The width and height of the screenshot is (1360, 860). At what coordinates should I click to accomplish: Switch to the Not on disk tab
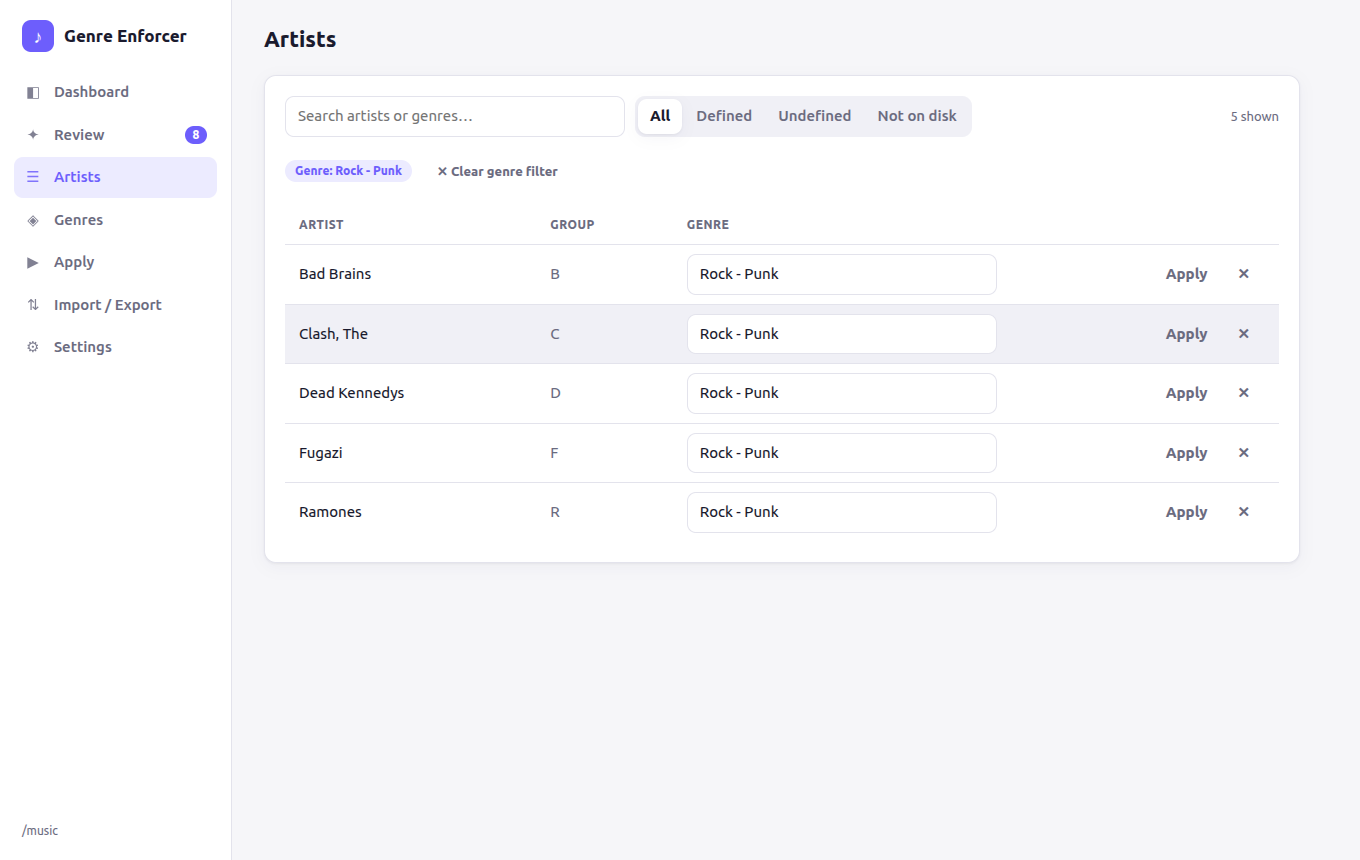pos(917,116)
